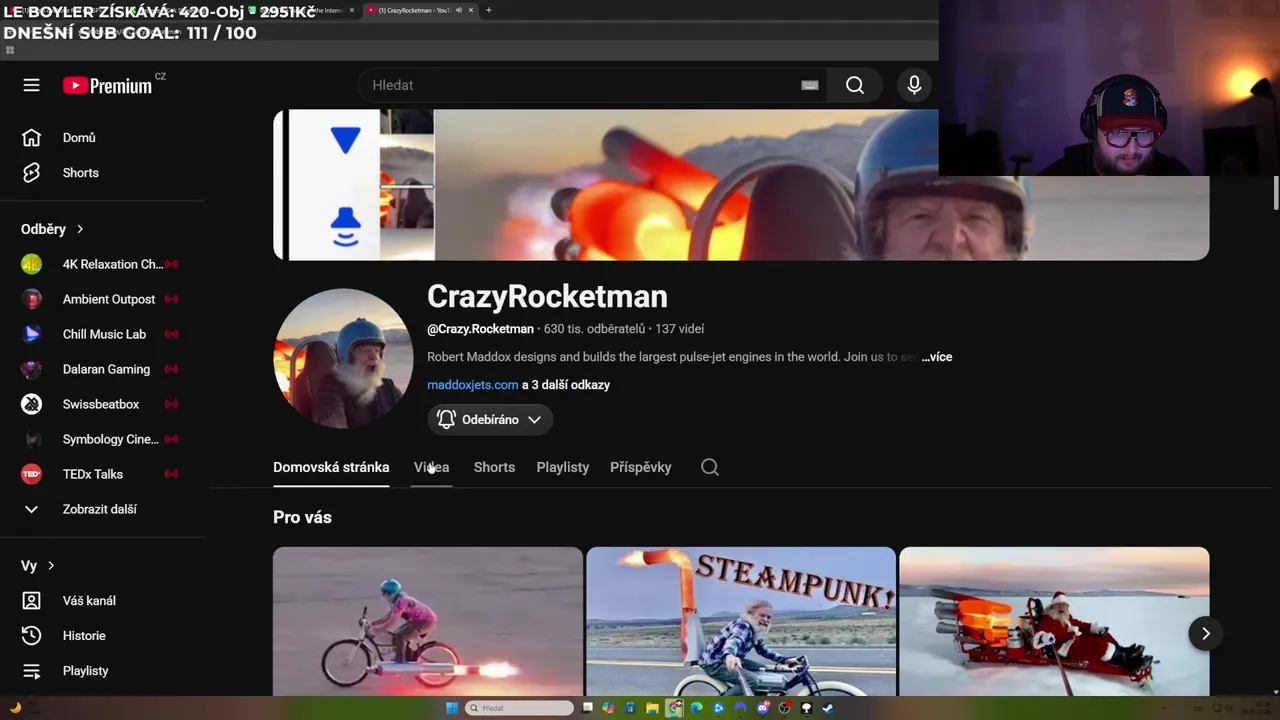This screenshot has width=1280, height=720.
Task: Switch to the channel Shorts tab
Action: coord(494,467)
